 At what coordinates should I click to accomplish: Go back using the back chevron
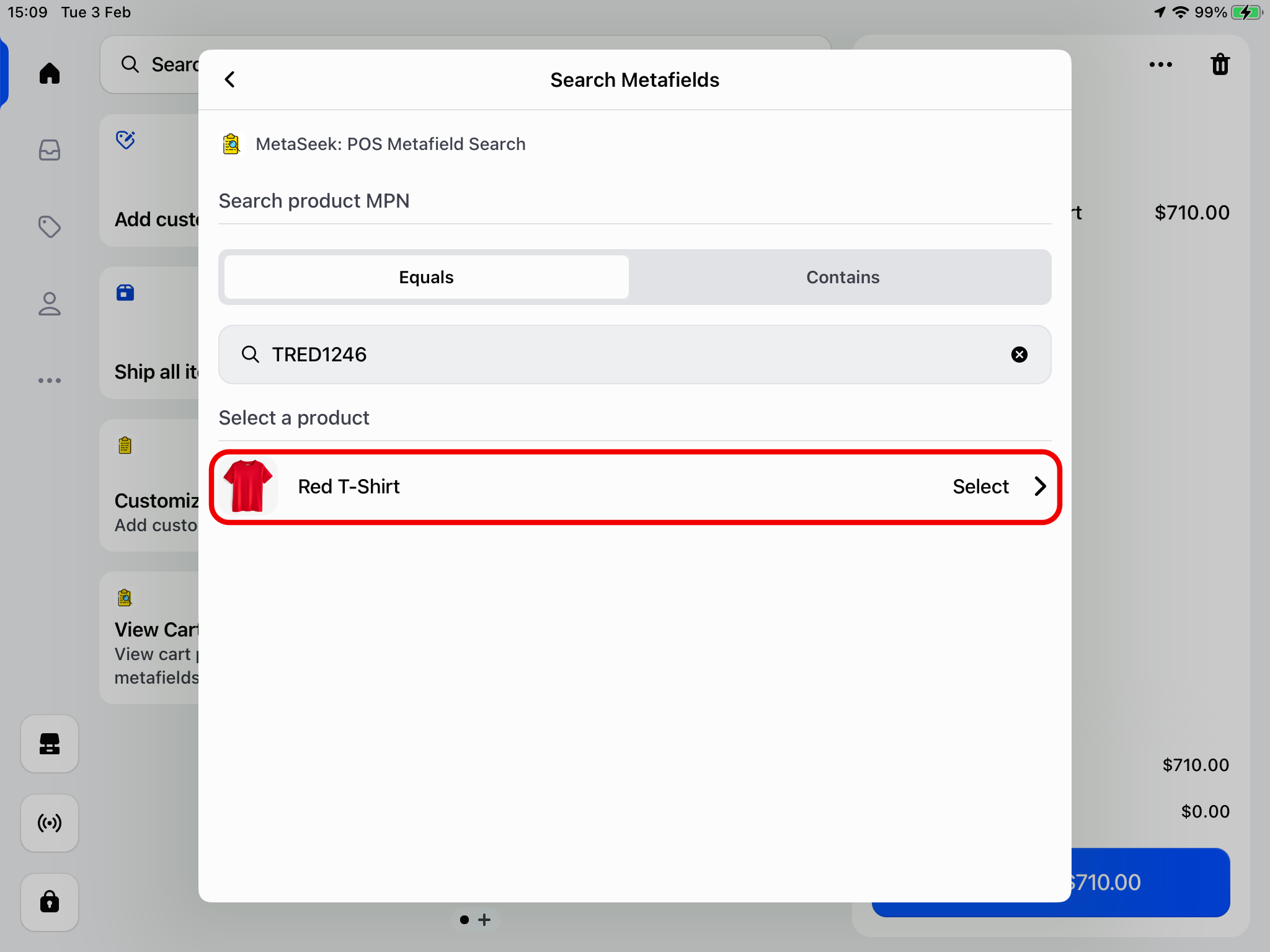[x=229, y=79]
